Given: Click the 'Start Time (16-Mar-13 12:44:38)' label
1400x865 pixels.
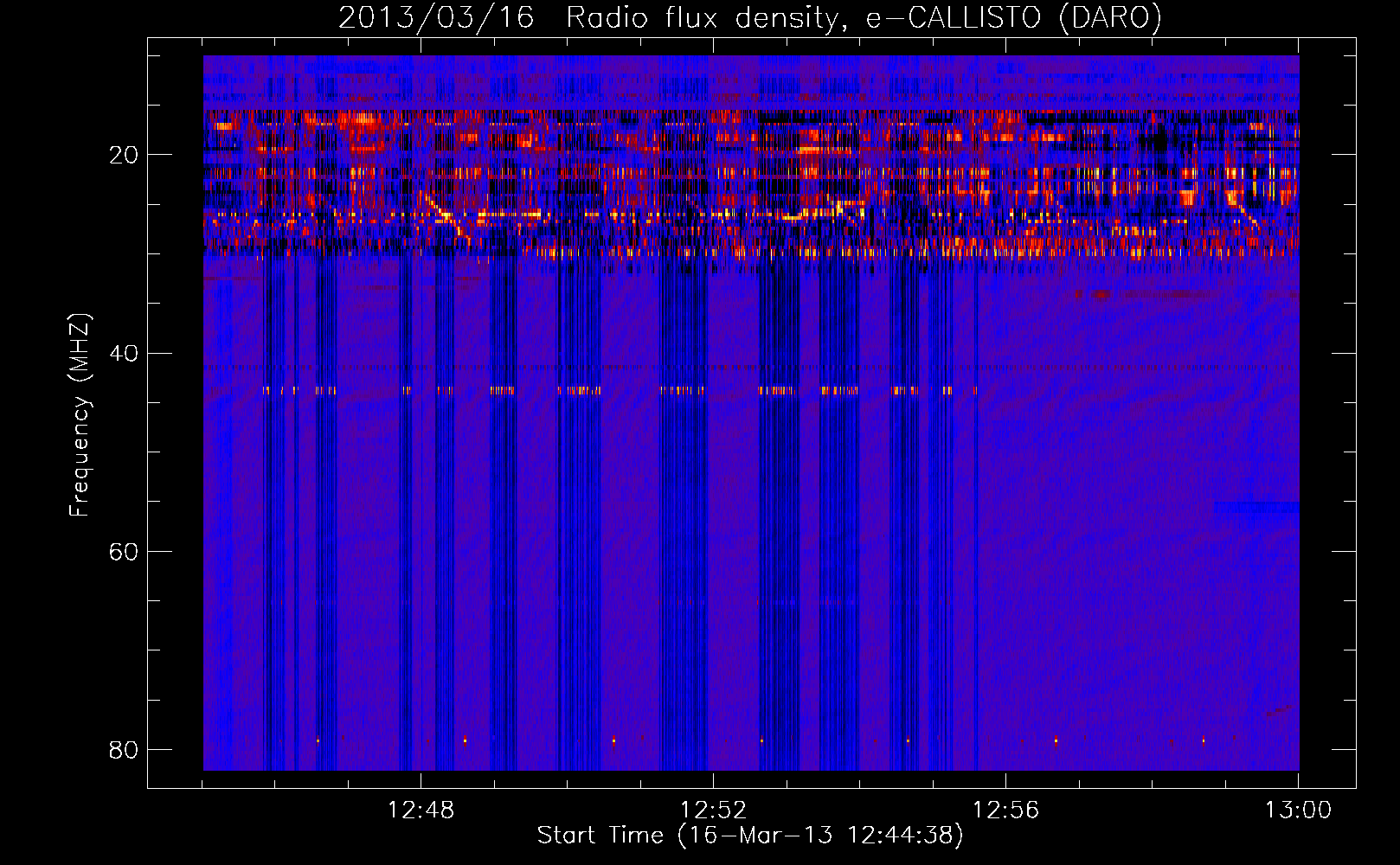Looking at the screenshot, I should pos(750,836).
